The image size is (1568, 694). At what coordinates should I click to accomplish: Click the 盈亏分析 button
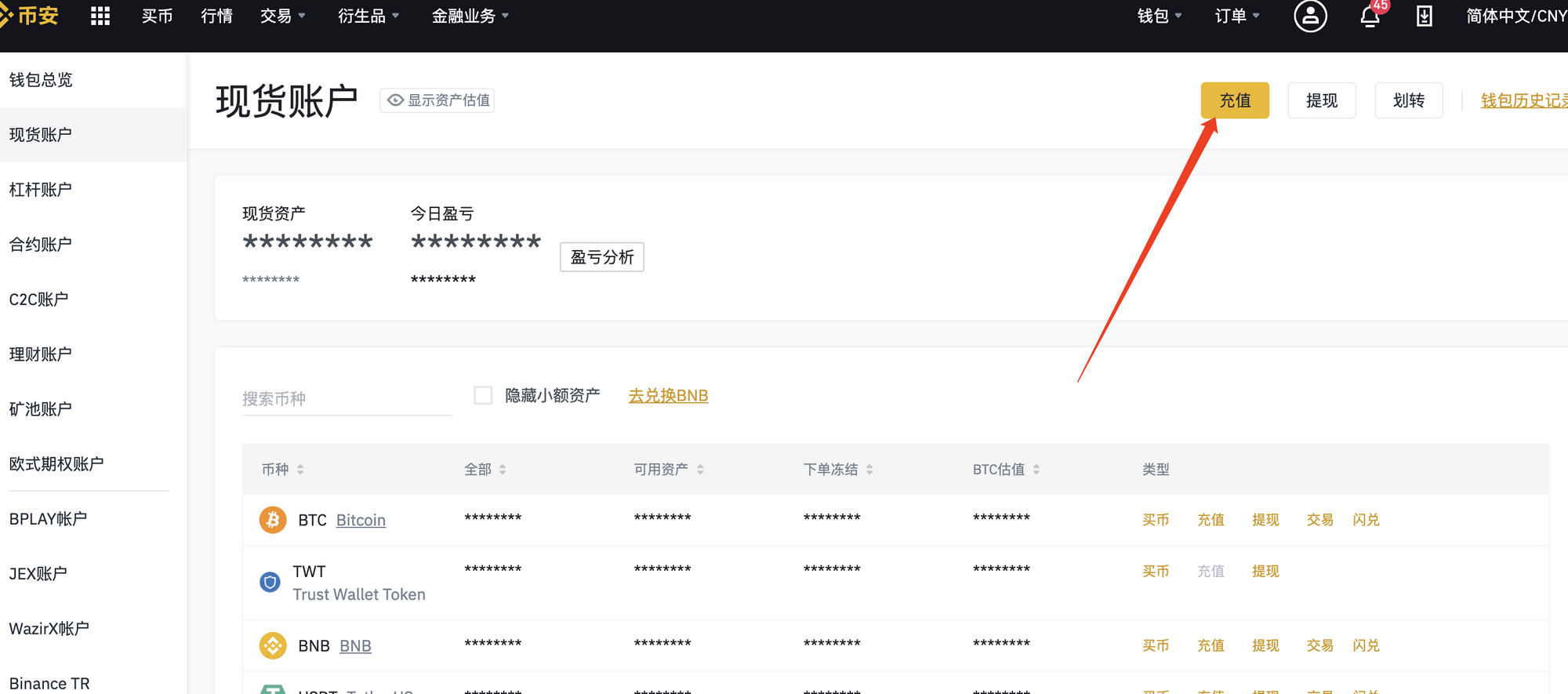(602, 257)
